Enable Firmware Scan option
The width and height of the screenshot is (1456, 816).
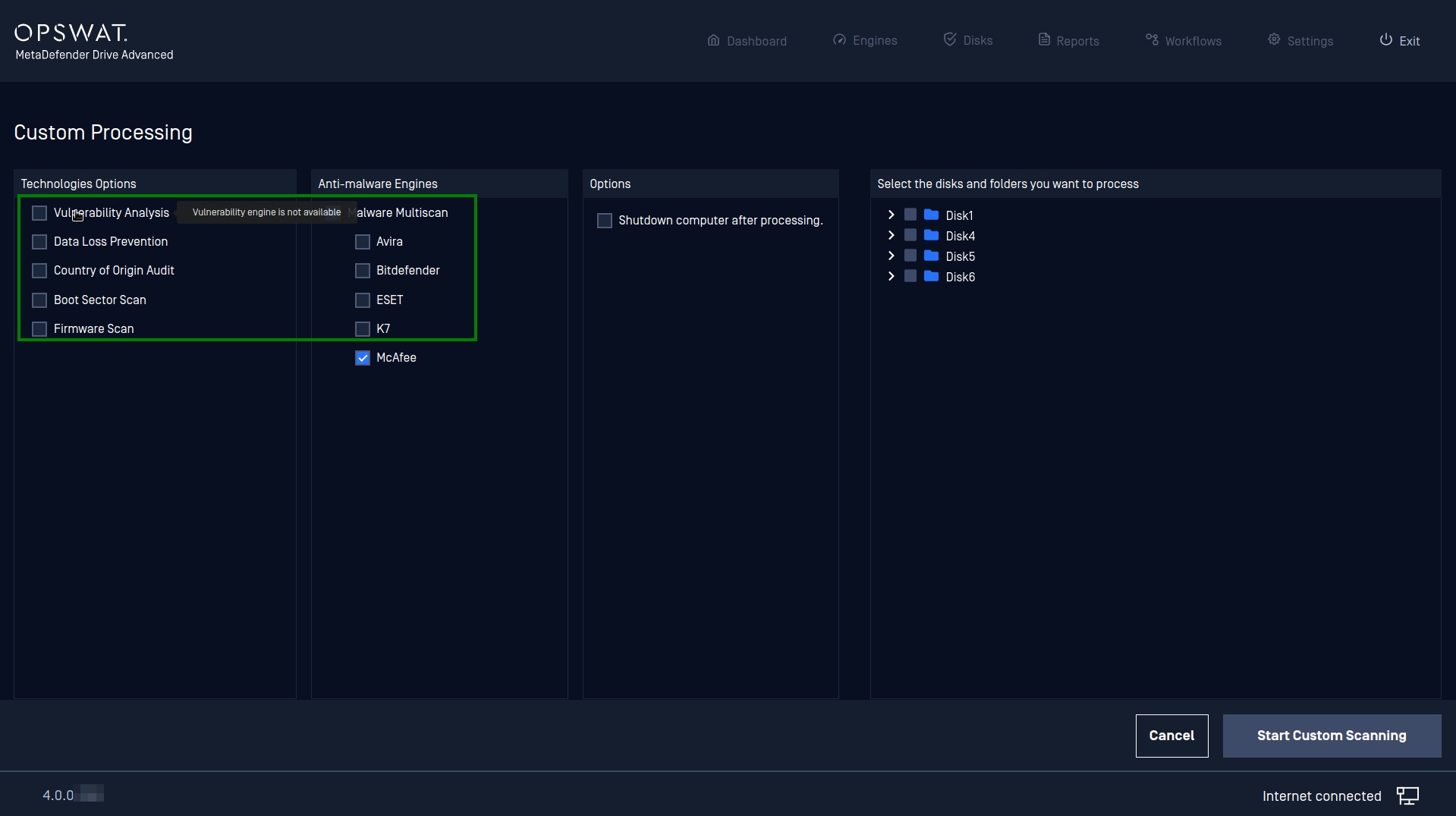[x=39, y=329]
